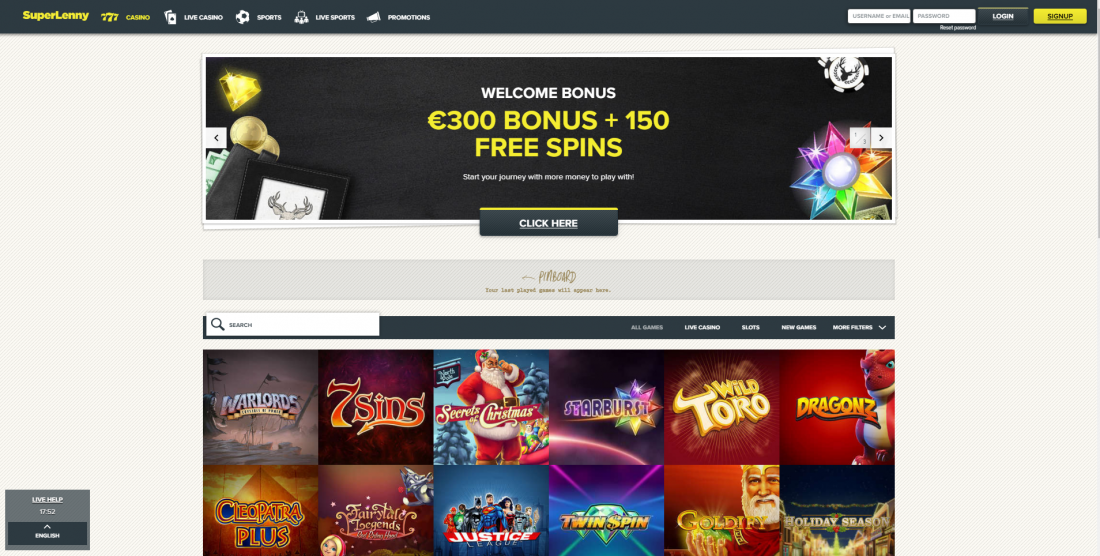Click the Click Here bonus button
Viewport: 1100px width, 556px height.
[x=549, y=223]
